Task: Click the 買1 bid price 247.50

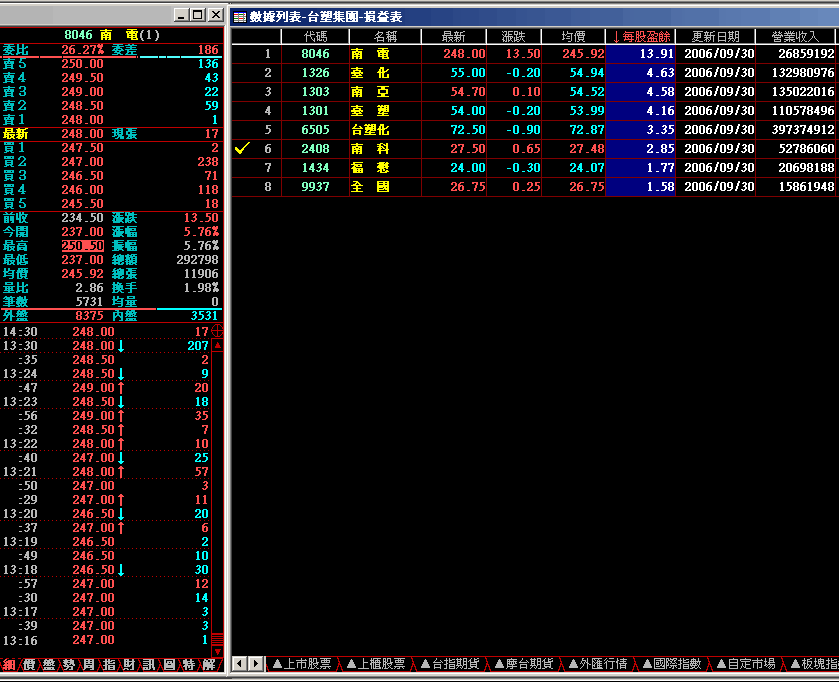Action: (82, 148)
